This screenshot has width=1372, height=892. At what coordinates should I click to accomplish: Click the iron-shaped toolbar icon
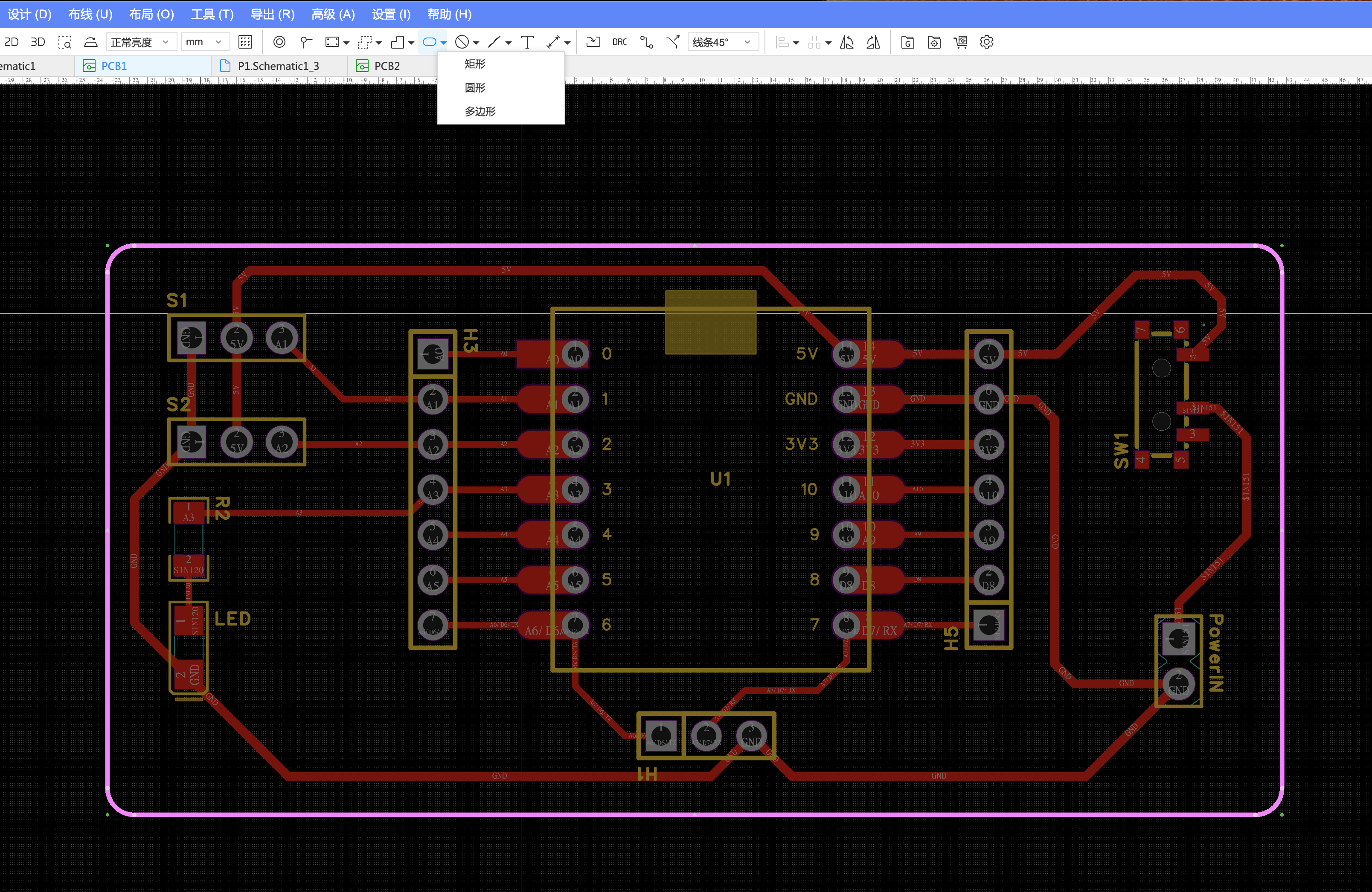[x=91, y=42]
